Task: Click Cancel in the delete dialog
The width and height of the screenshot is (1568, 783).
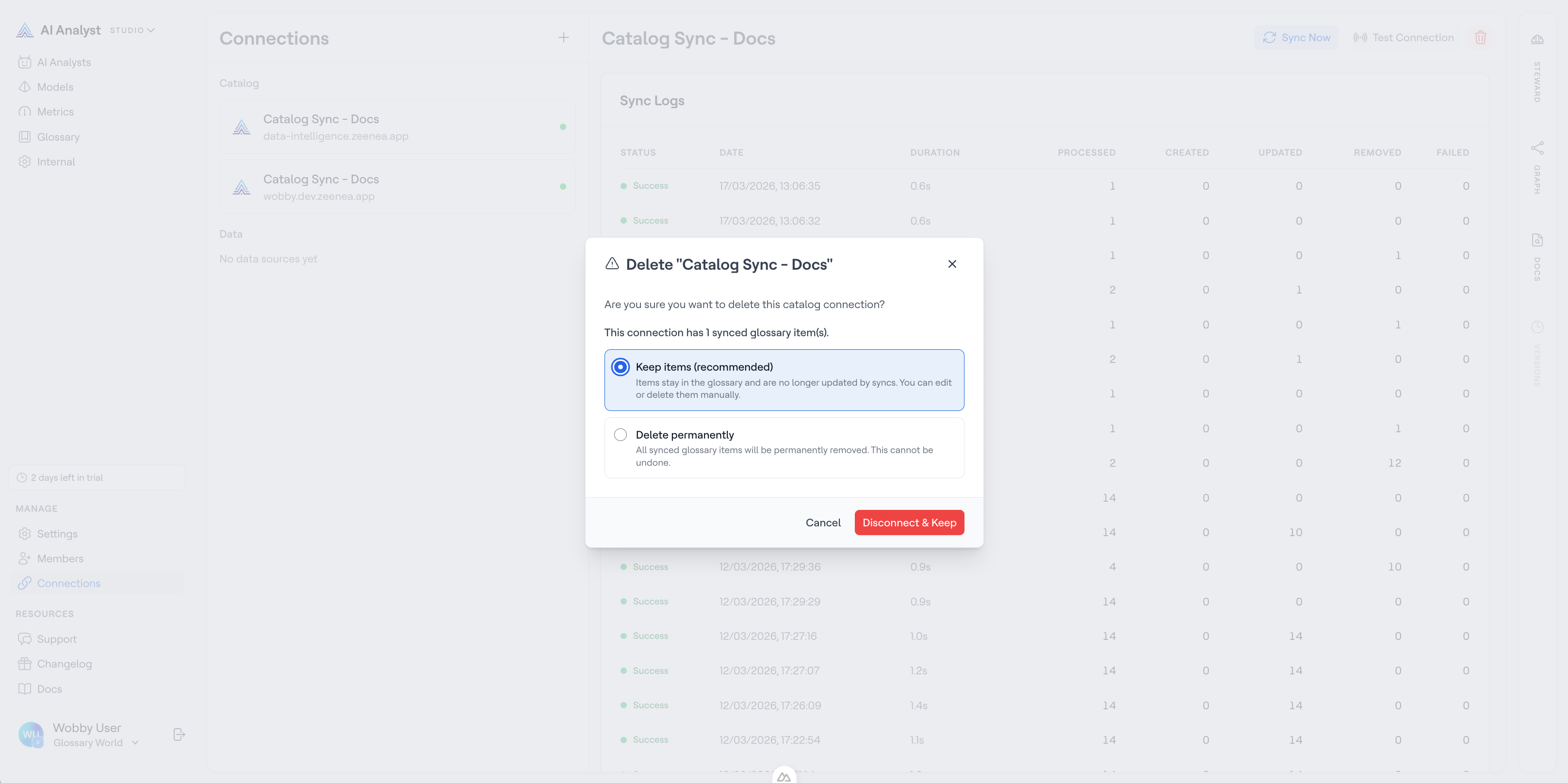Action: 823,522
